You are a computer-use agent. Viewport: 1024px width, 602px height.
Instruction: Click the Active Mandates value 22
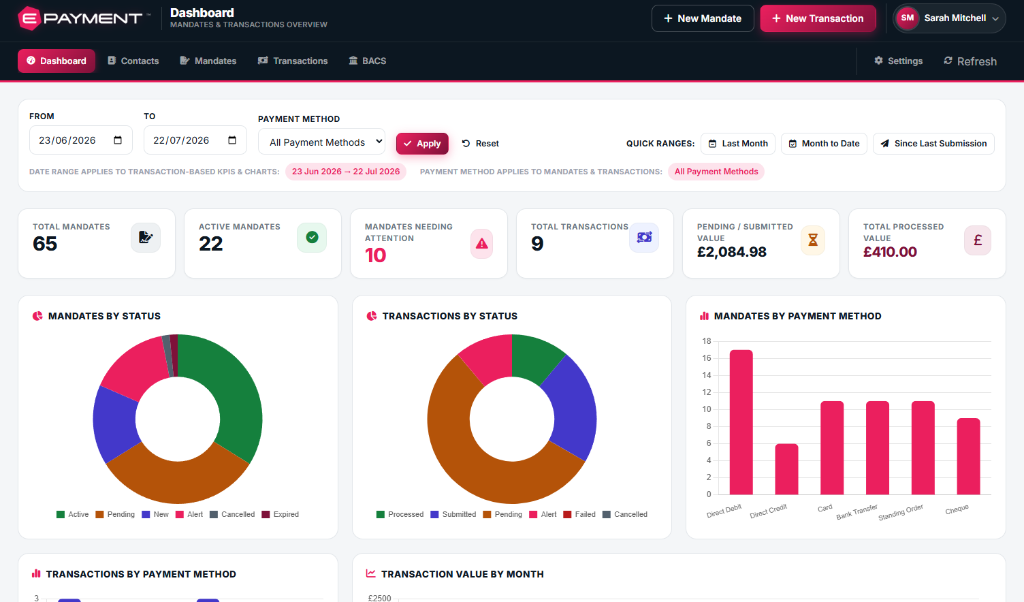click(211, 244)
